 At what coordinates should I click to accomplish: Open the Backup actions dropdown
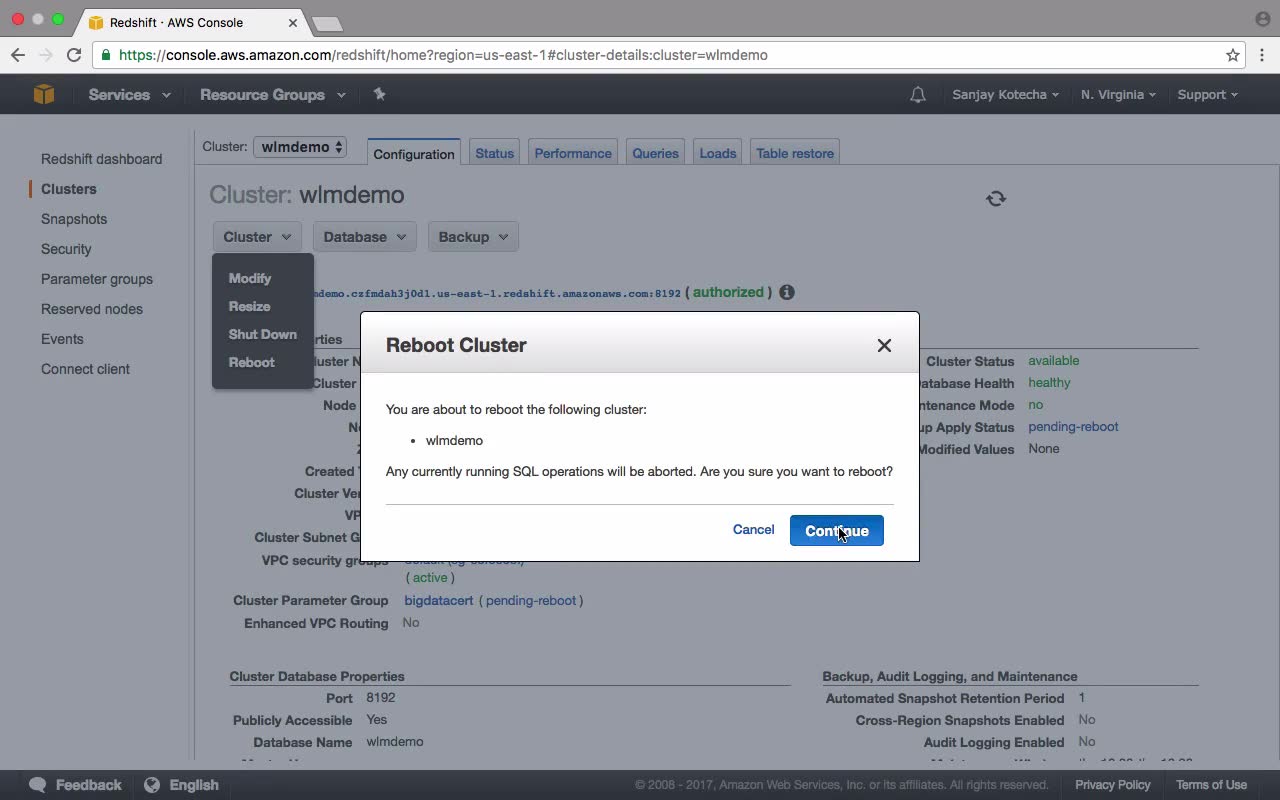473,237
